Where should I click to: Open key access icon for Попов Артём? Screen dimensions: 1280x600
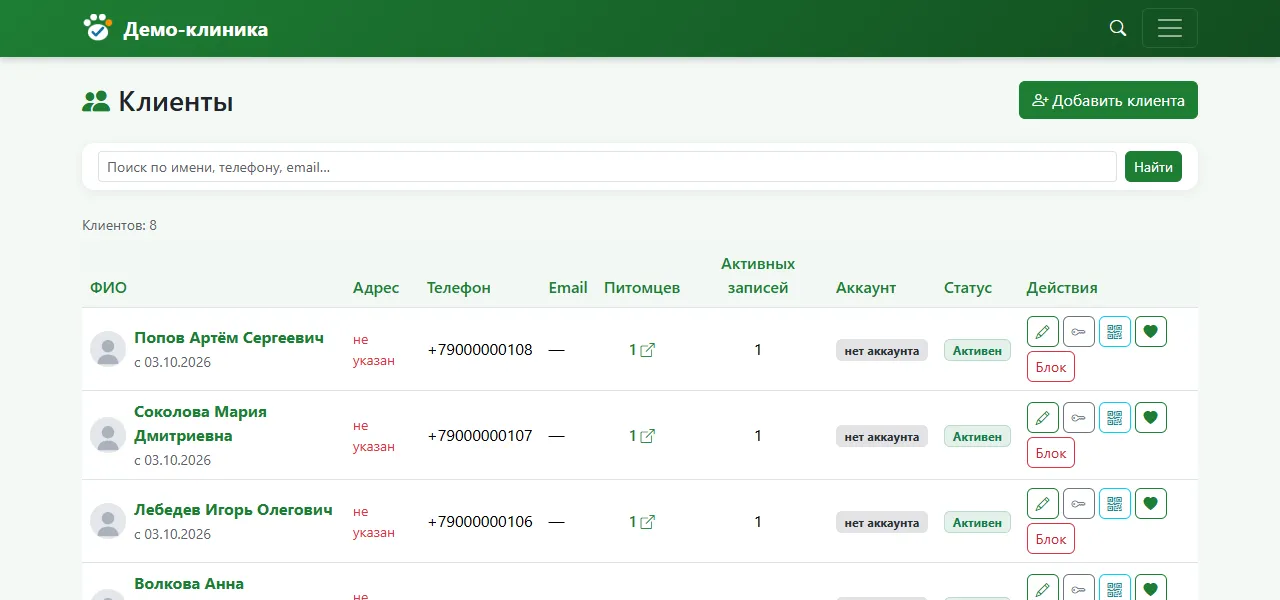click(x=1079, y=332)
